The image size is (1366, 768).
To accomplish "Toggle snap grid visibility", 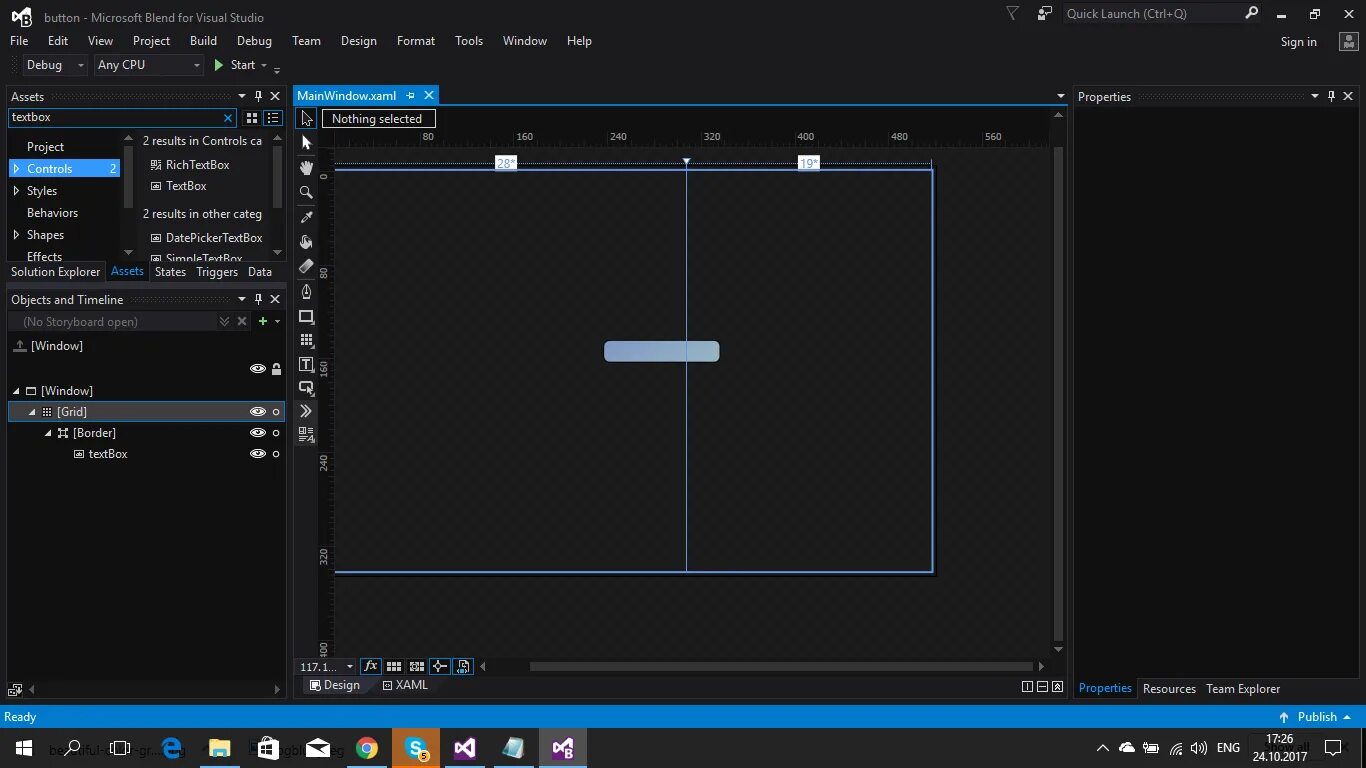I will coord(394,666).
